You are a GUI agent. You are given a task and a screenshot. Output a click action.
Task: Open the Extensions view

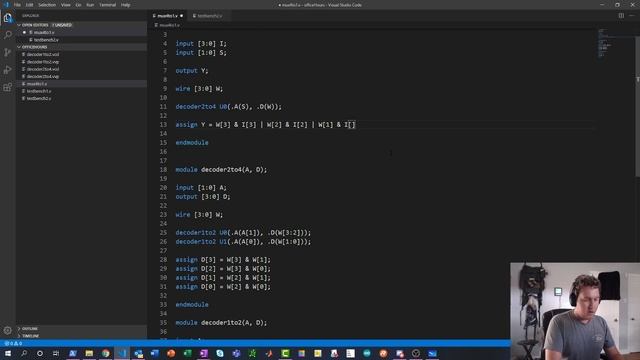click(8, 87)
